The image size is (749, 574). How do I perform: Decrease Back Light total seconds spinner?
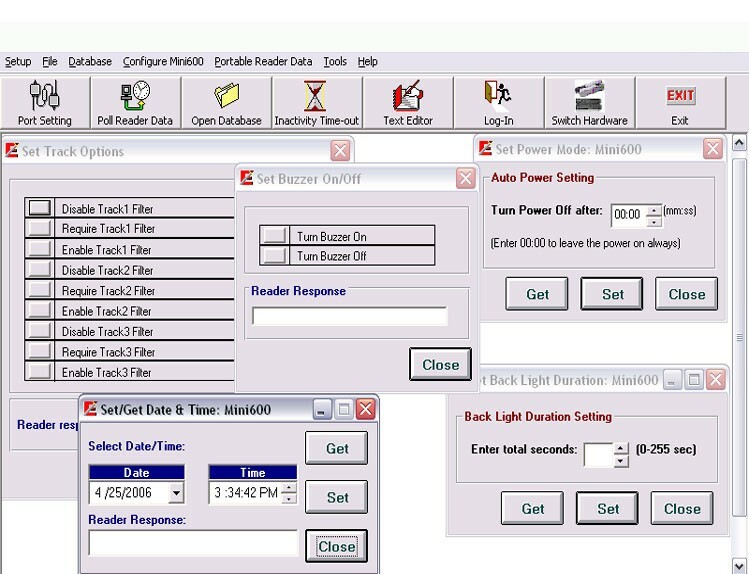(x=621, y=461)
